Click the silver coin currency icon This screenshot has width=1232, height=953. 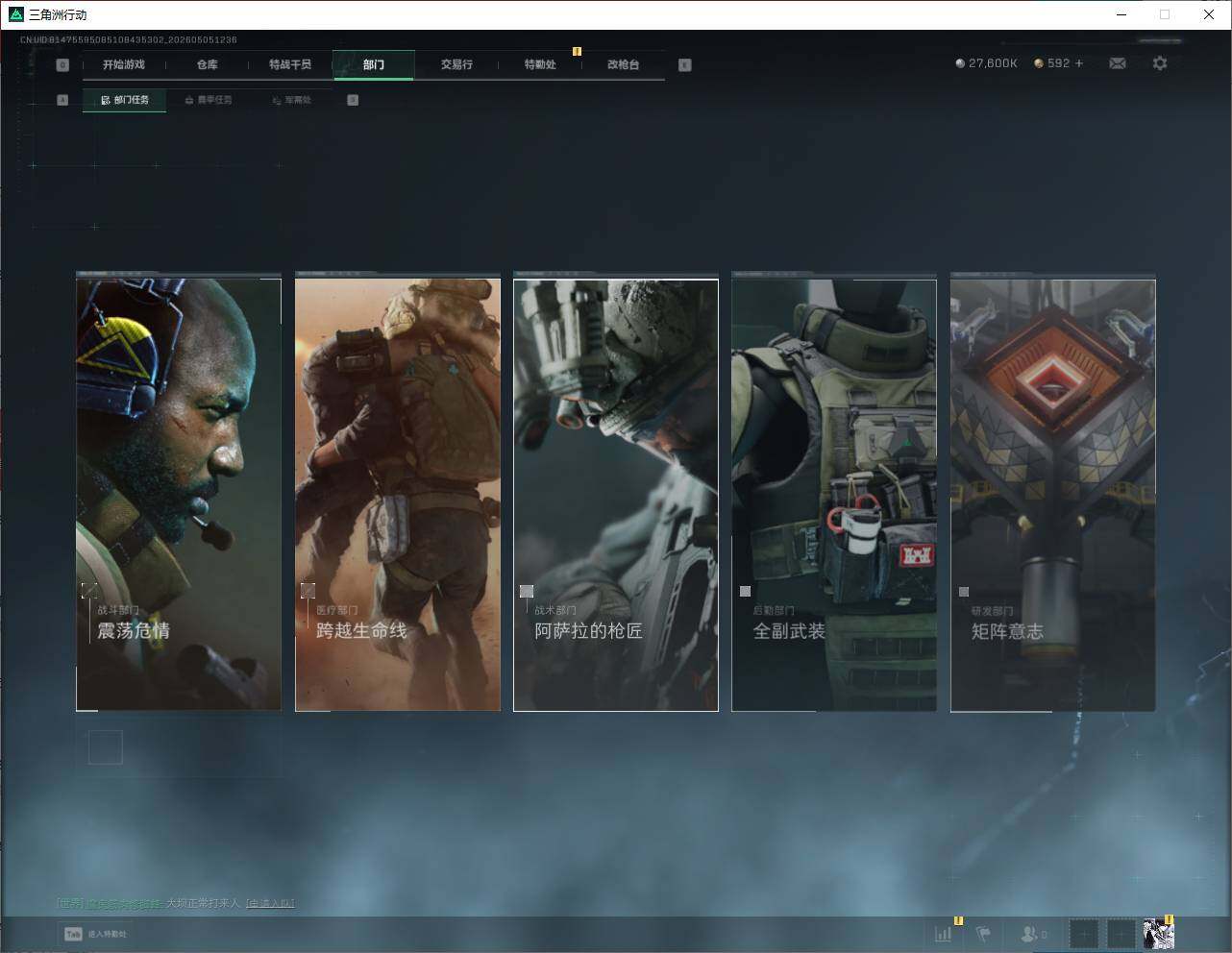coord(960,63)
